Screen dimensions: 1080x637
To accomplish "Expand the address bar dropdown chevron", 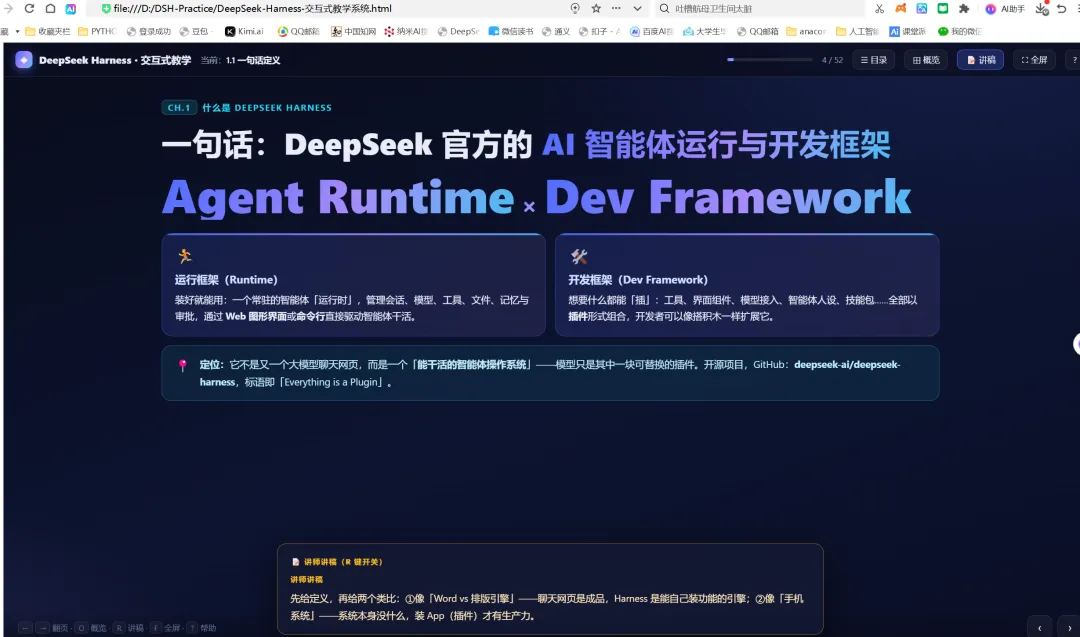I will (x=637, y=8).
